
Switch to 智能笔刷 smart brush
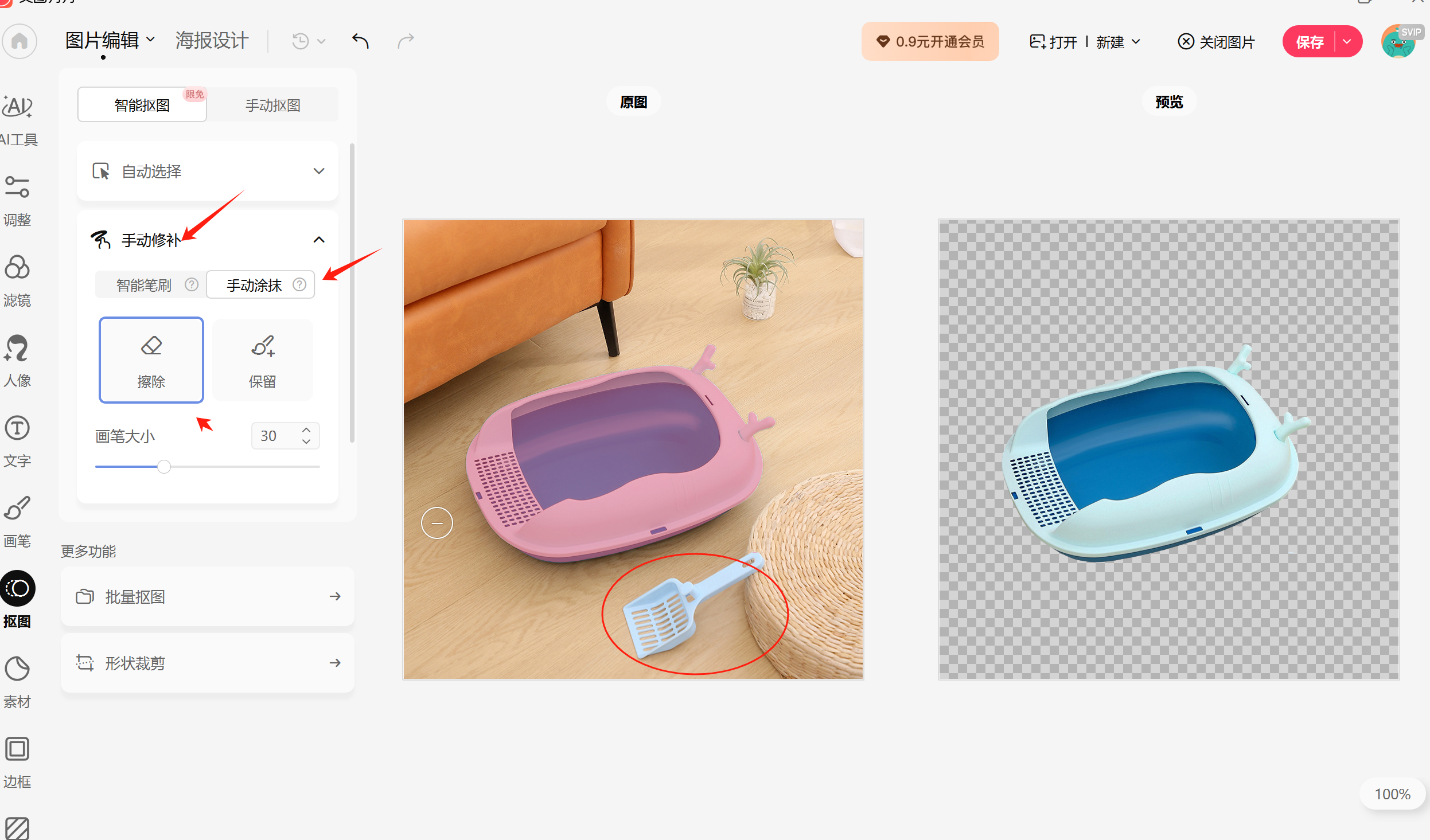pyautogui.click(x=151, y=284)
